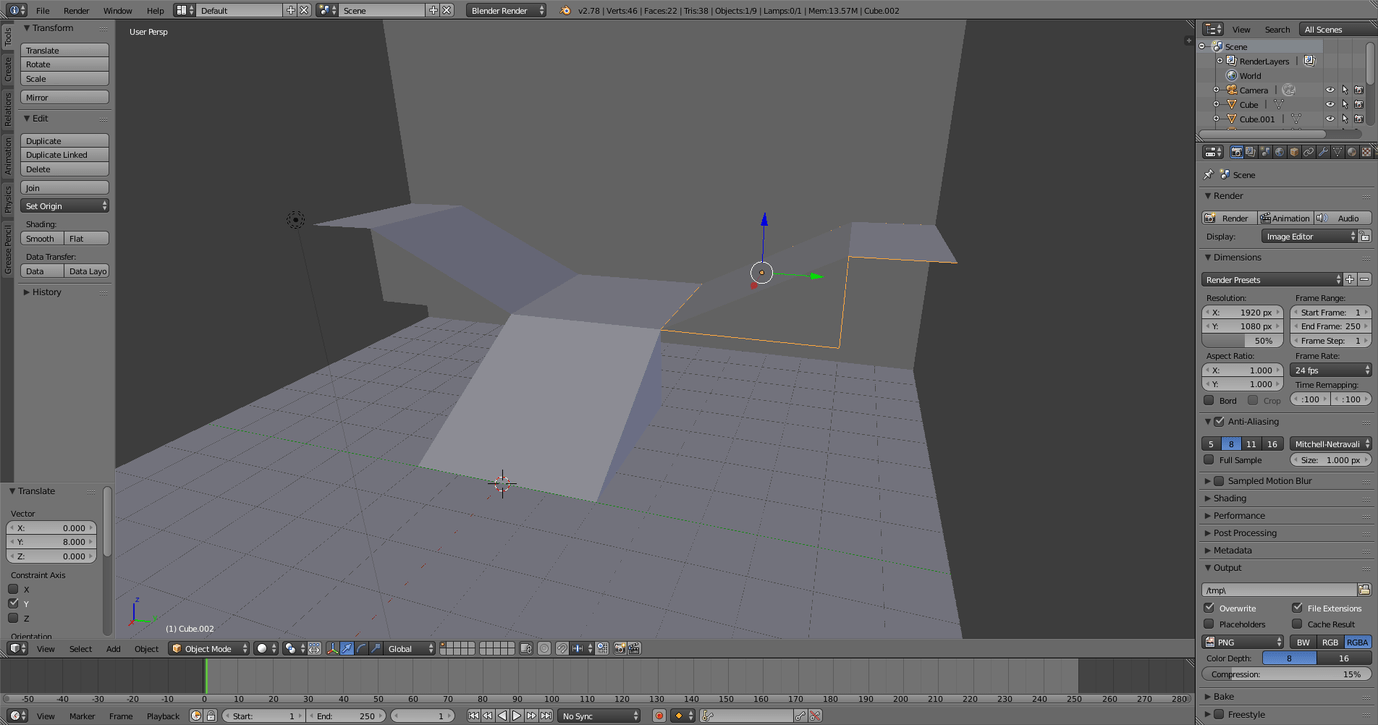Select the Texture checkered tab
The image size is (1378, 725).
pyautogui.click(x=1366, y=151)
